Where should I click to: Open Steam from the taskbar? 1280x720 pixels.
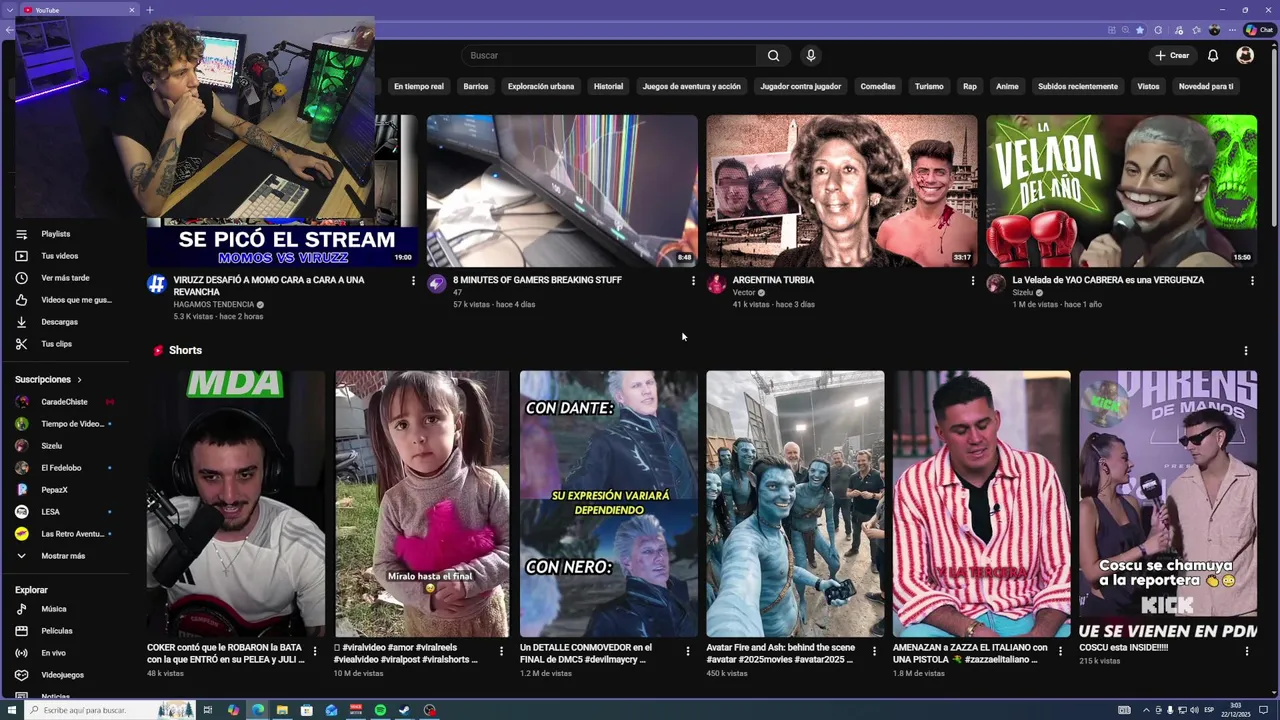point(405,710)
